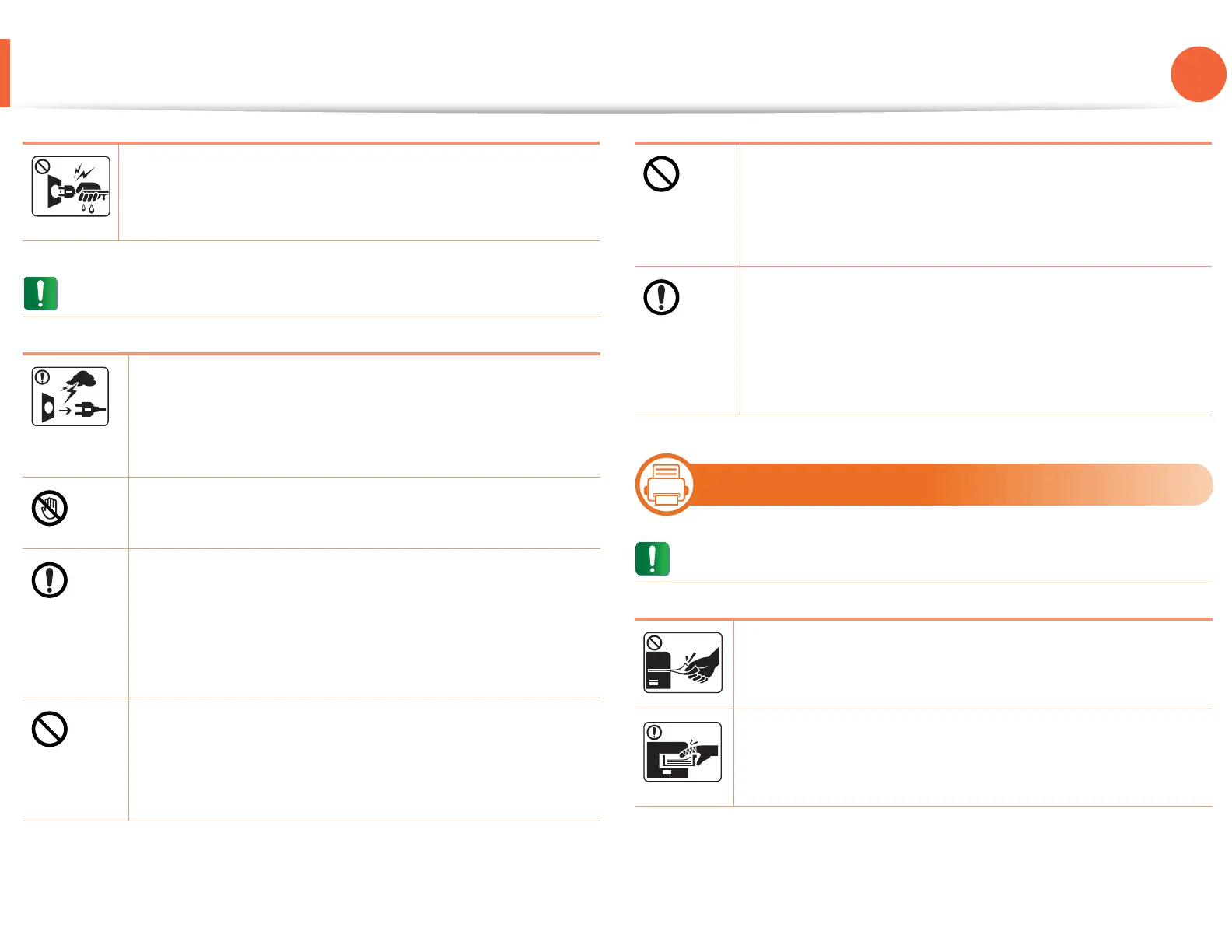Click description cell beside hot paper output icon
1232x952 pixels.
click(x=973, y=758)
